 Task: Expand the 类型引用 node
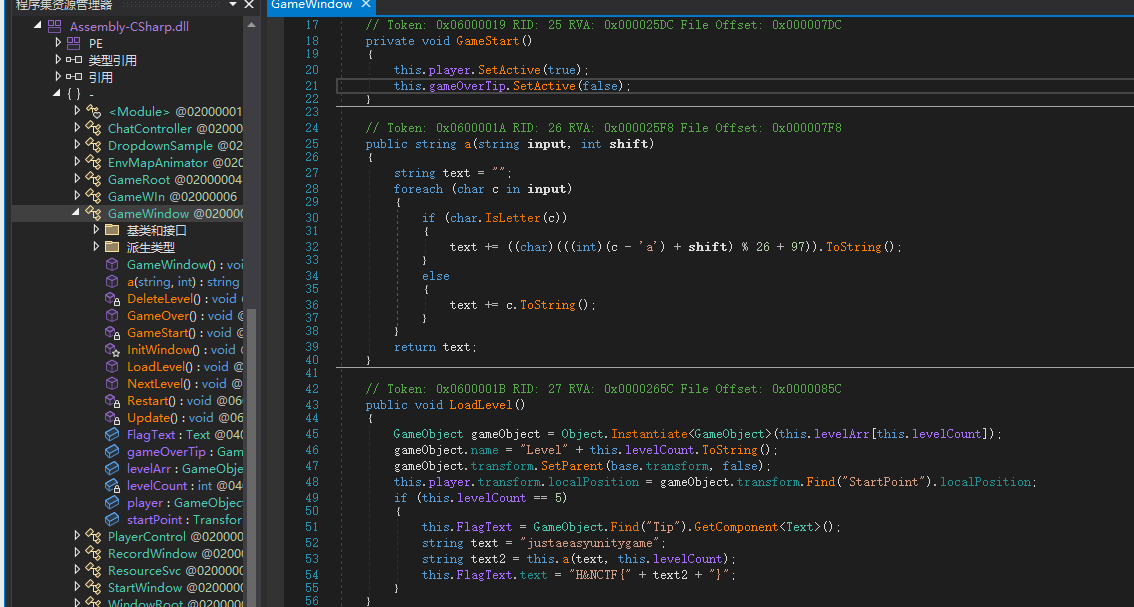pos(58,59)
